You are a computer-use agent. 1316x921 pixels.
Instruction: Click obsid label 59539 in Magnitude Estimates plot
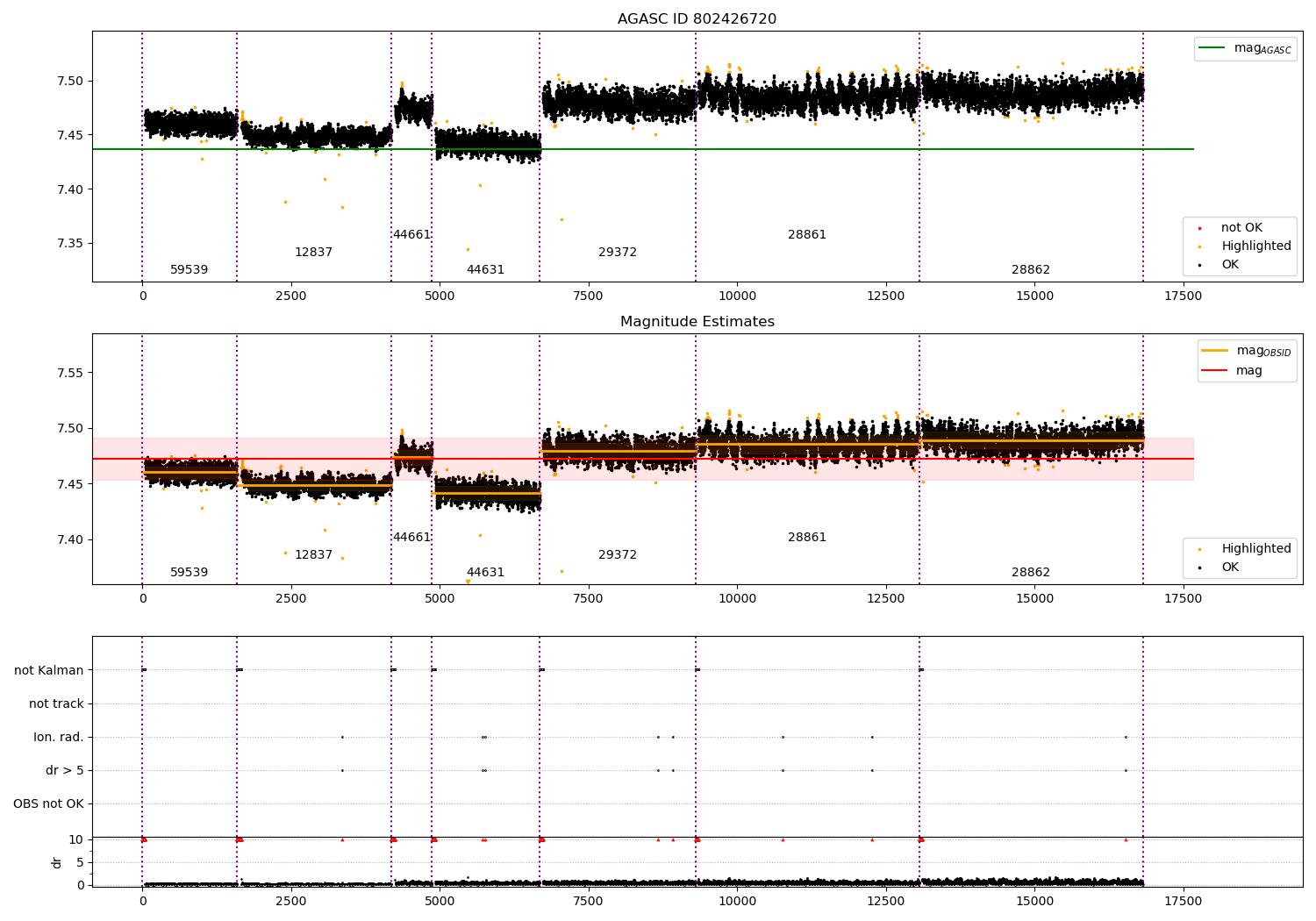click(190, 573)
